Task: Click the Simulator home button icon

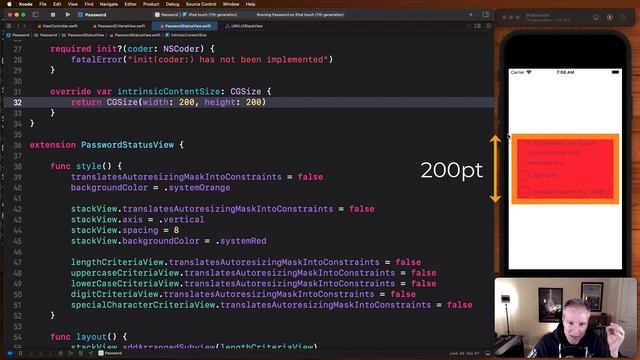Action: click(596, 18)
